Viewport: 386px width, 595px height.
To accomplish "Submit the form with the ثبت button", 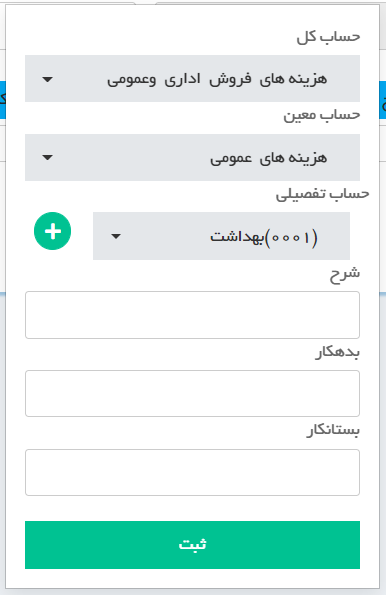I will pos(192,545).
